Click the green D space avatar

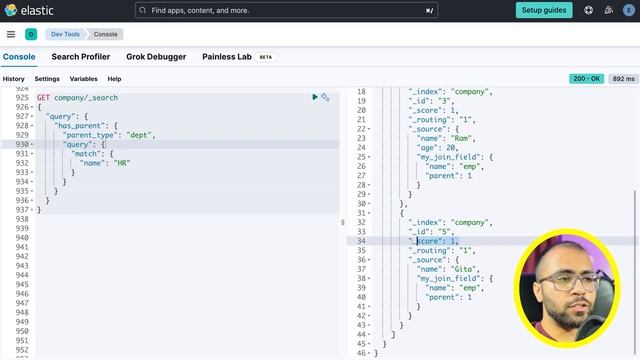pos(31,34)
